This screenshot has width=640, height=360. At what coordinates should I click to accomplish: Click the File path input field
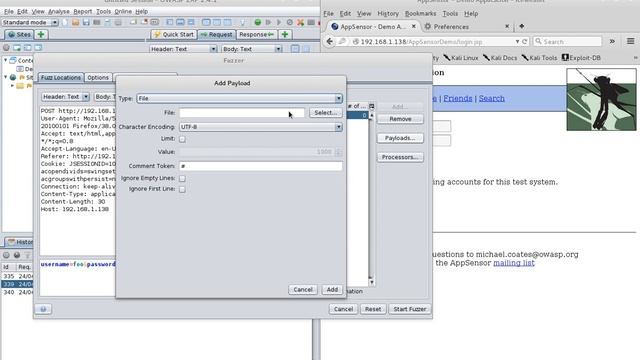coord(242,113)
